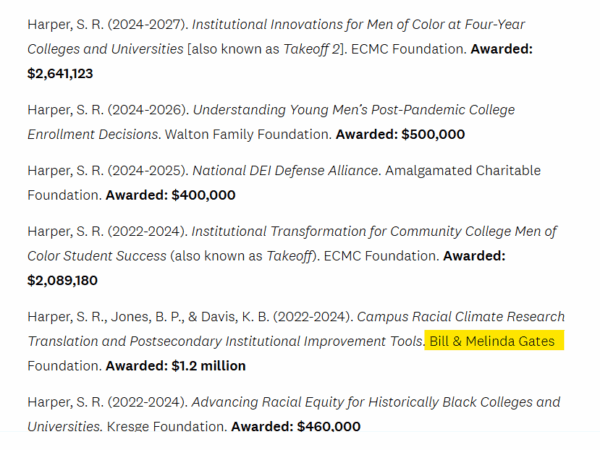600x450 pixels.
Task: Click the italic Takeoff 2 text
Action: [x=311, y=49]
